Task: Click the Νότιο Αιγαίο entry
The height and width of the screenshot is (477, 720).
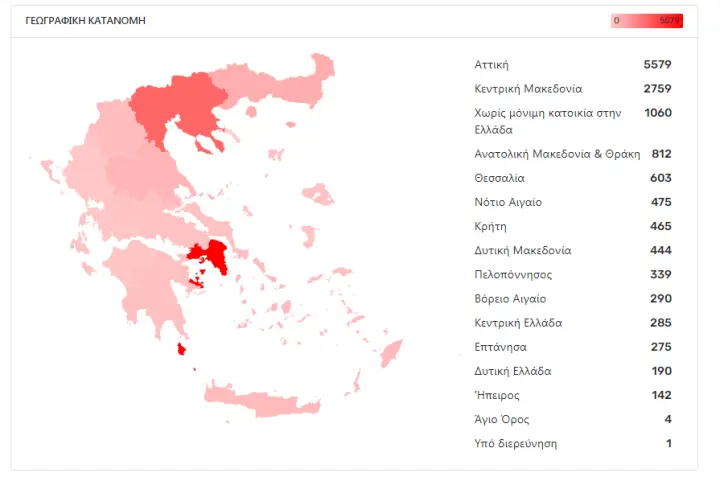Action: point(573,202)
